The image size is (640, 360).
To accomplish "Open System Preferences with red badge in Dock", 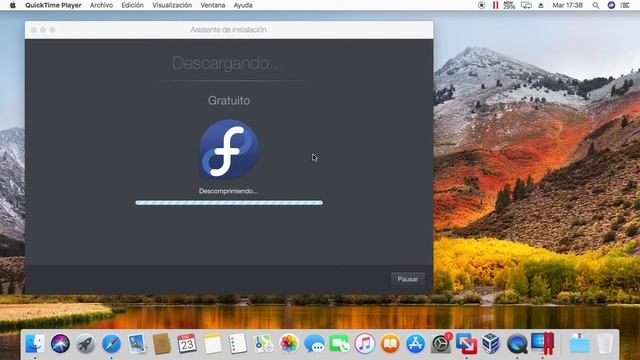I will coord(442,343).
